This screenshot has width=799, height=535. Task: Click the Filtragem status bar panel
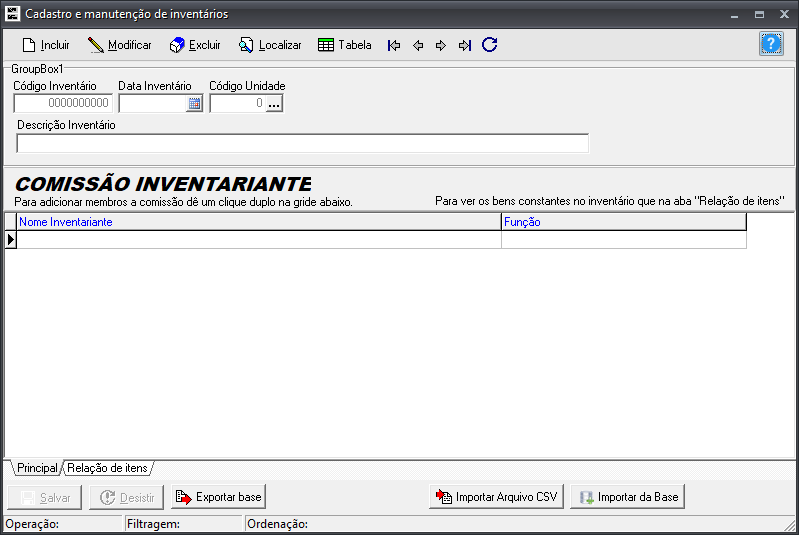[183, 524]
